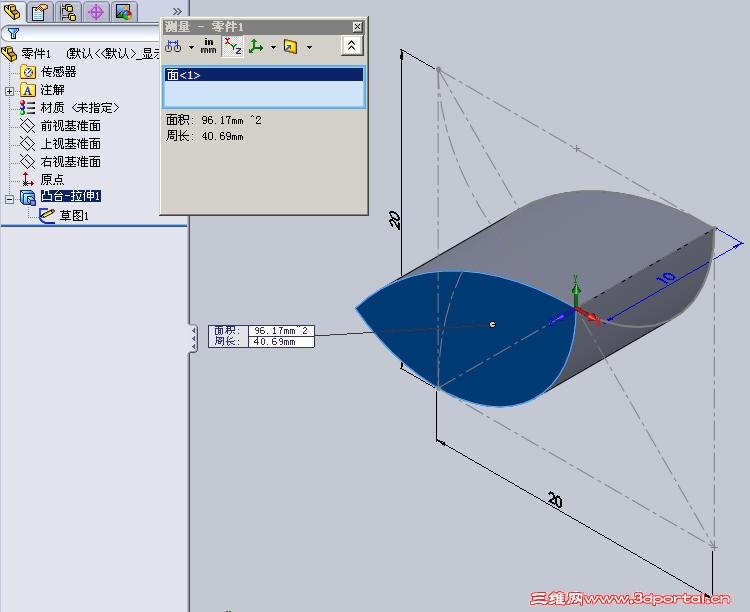Select the 凸台-拉伸1 extrude feature

[71, 196]
